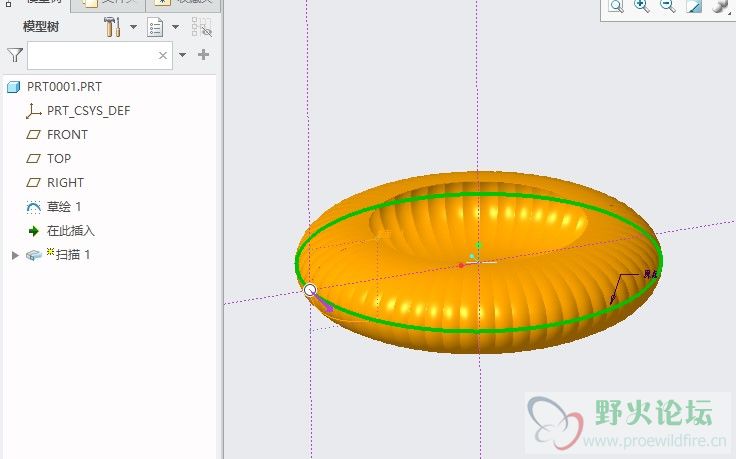Click the FRONT plane icon
Image resolution: width=736 pixels, height=459 pixels.
33,135
